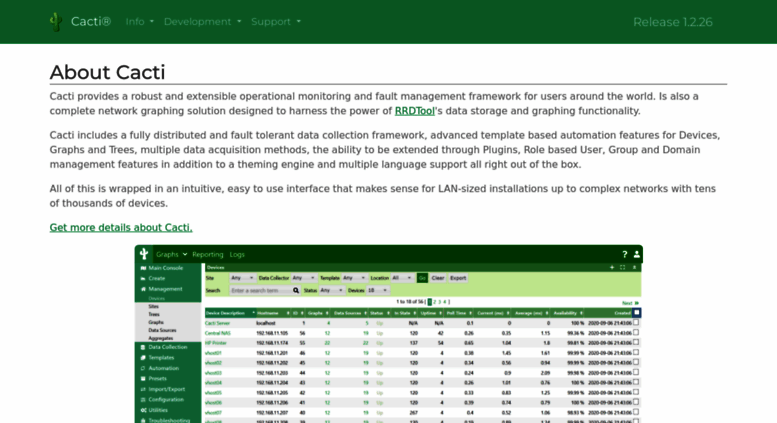
Task: Expand the Development menu
Action: (202, 22)
